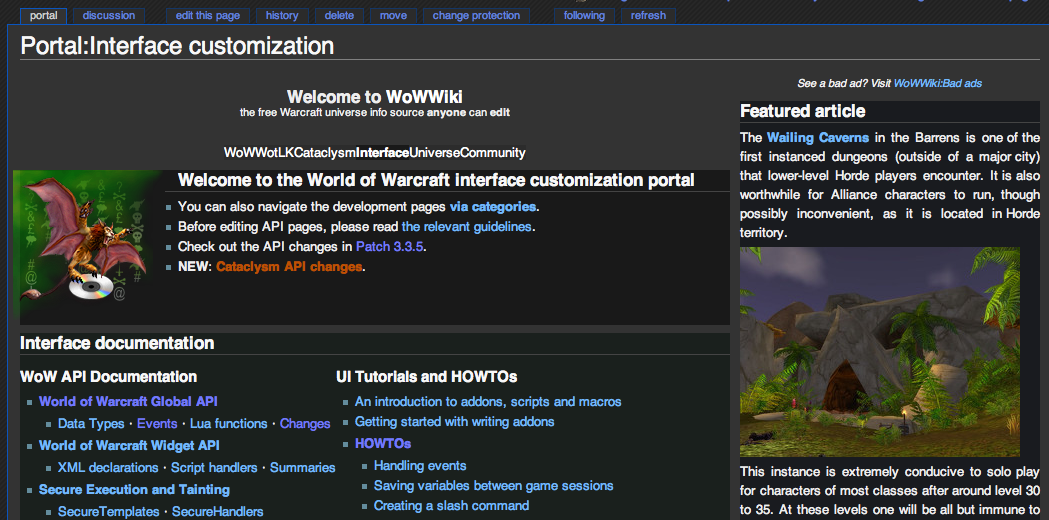This screenshot has height=520, width=1049.
Task: Open World of Warcraft Global API
Action: [128, 401]
